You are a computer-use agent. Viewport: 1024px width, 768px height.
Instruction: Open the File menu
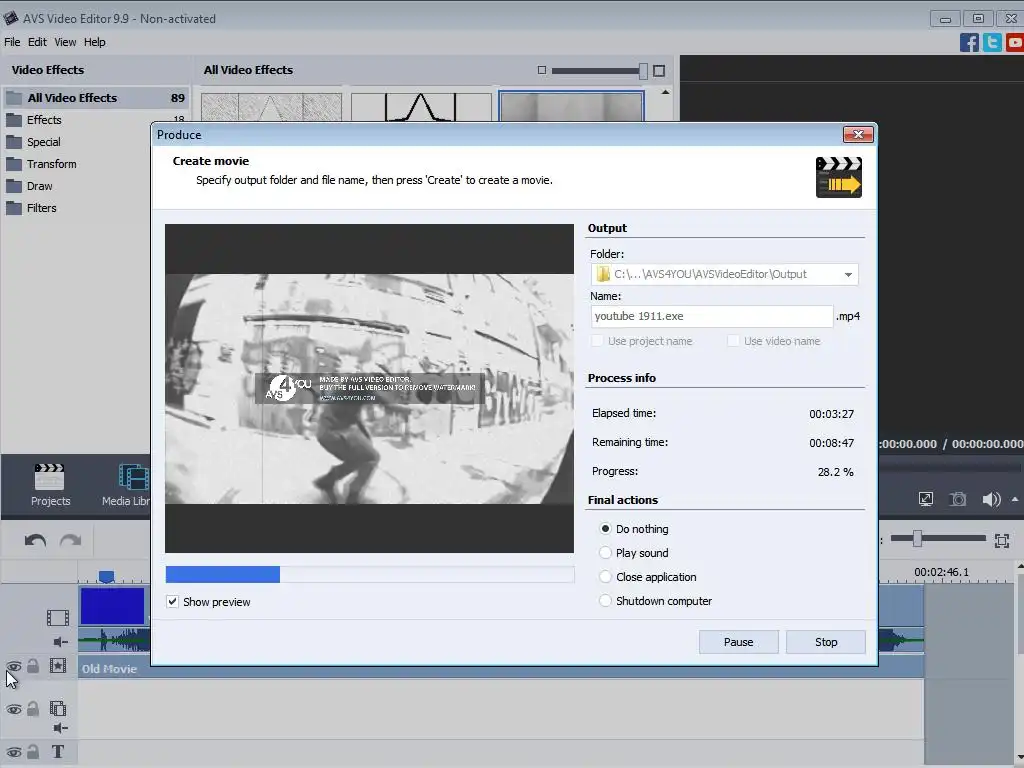coord(12,42)
